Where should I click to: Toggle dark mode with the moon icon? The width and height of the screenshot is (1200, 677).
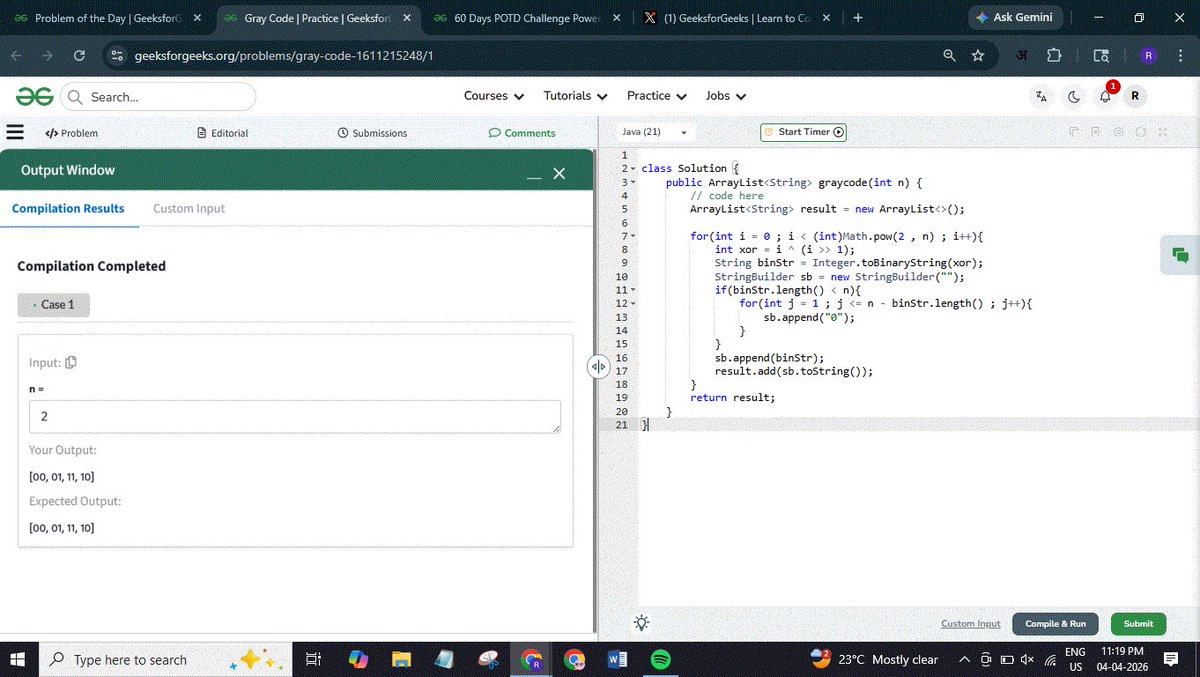click(1074, 96)
